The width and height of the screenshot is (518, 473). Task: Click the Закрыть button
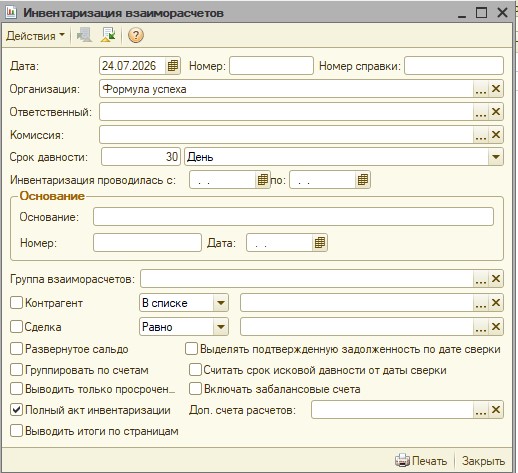(483, 461)
